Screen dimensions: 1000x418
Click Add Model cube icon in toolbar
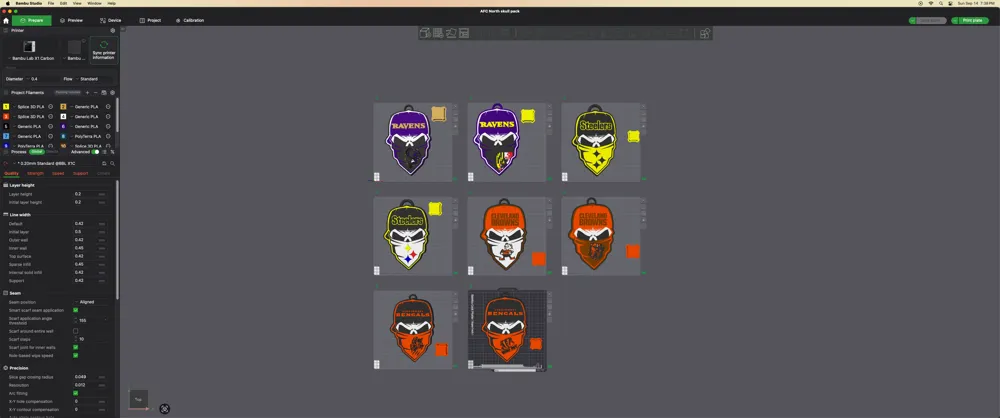pos(425,33)
